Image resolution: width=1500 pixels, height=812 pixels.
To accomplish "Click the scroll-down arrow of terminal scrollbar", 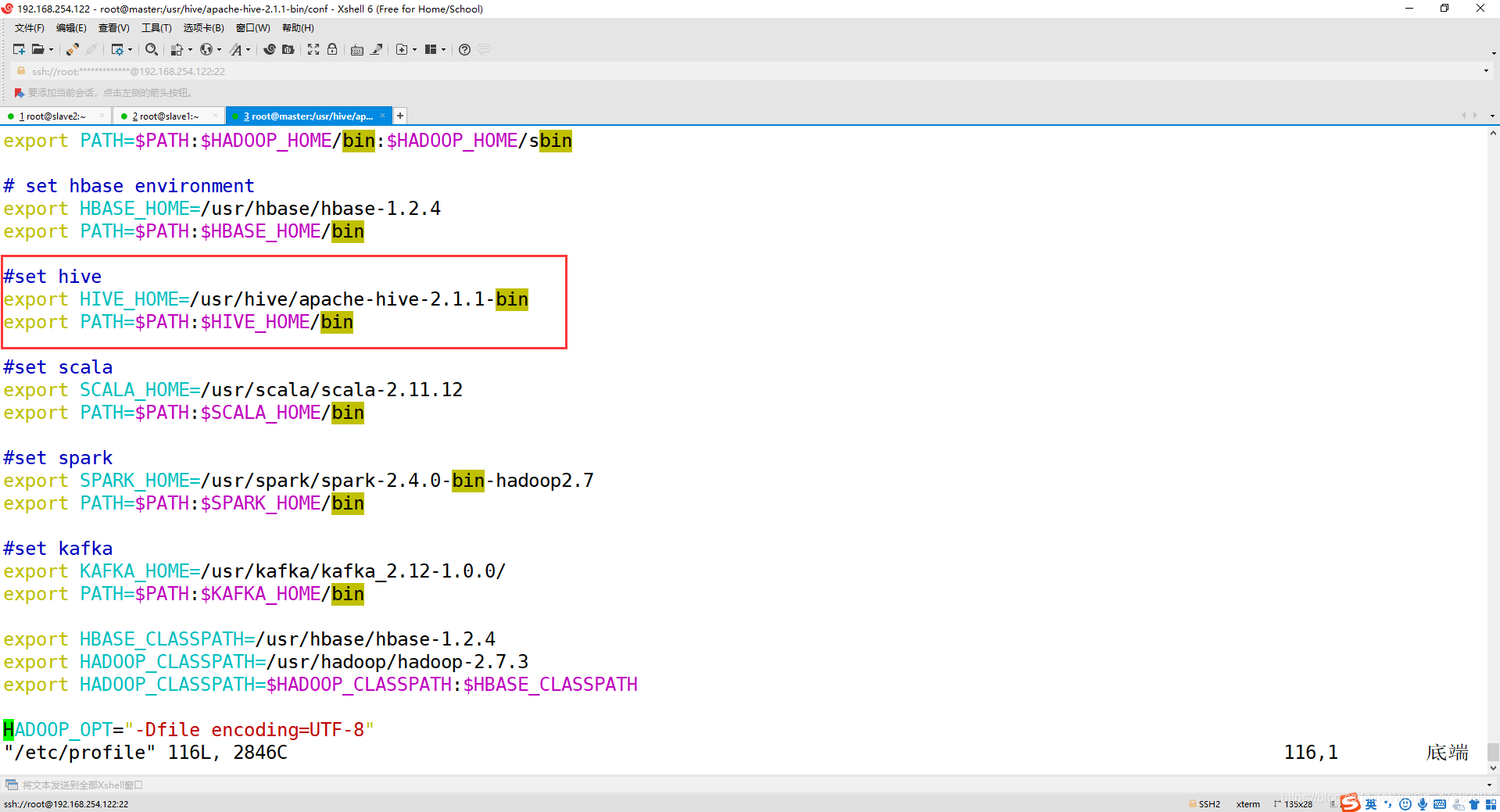I will coord(1493,767).
